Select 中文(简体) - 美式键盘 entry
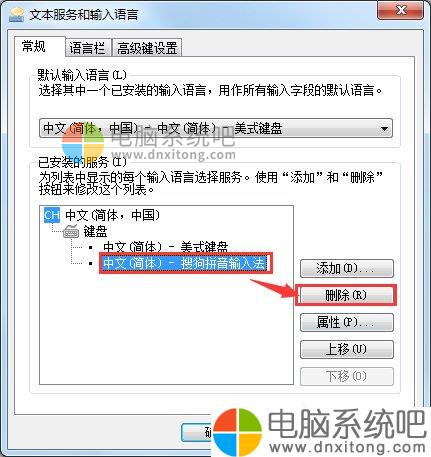Image resolution: width=431 pixels, height=457 pixels. point(166,247)
